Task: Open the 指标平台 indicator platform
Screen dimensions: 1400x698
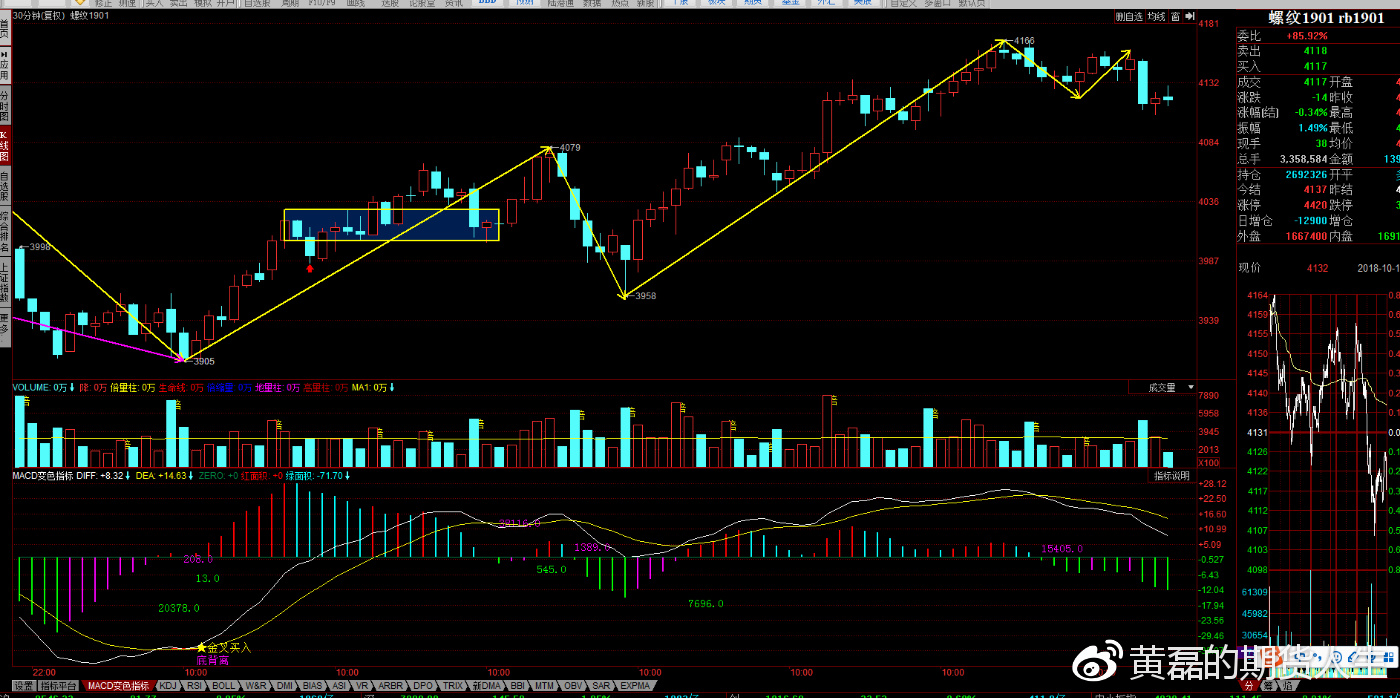Action: (x=60, y=686)
